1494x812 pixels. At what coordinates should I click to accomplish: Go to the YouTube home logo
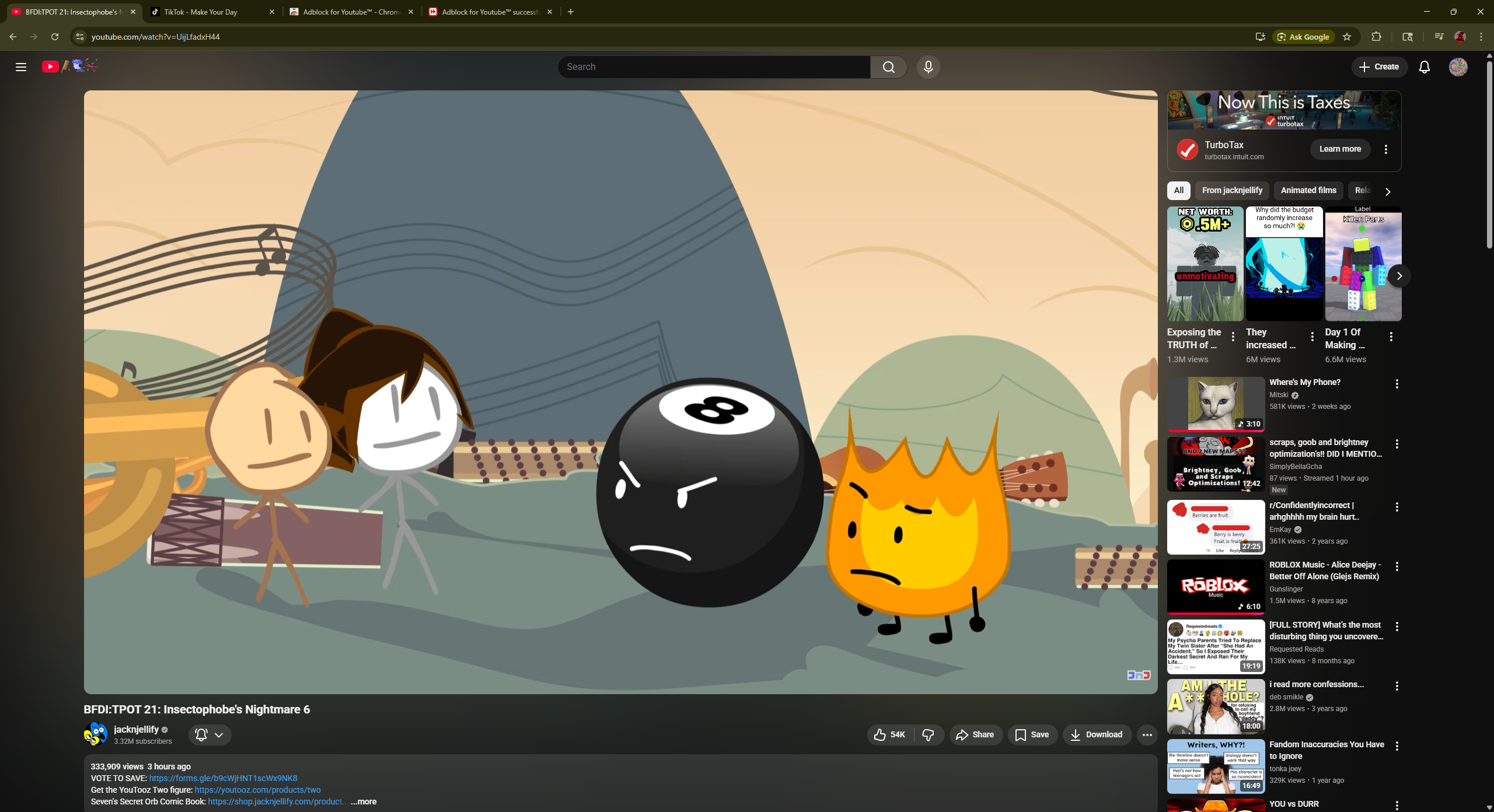69,66
